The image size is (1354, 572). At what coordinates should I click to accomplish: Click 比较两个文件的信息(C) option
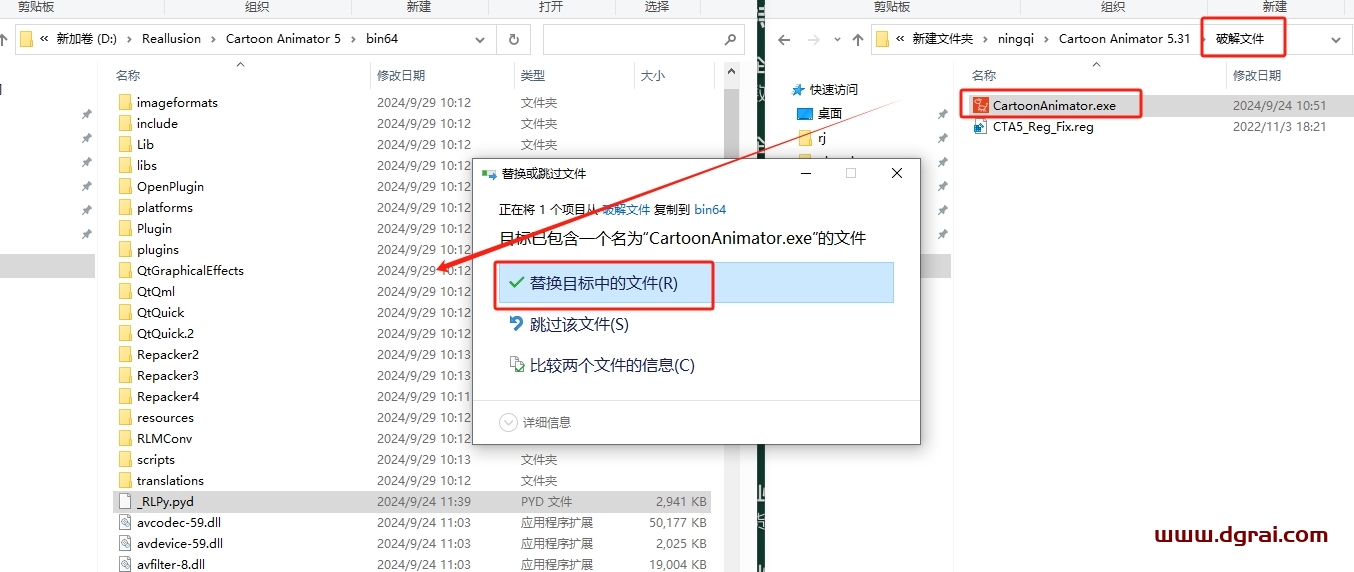(x=611, y=365)
